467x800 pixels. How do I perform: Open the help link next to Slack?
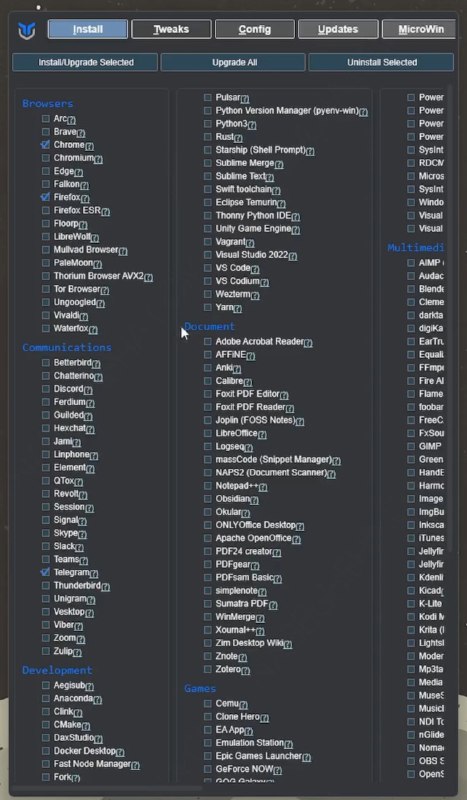(x=79, y=548)
